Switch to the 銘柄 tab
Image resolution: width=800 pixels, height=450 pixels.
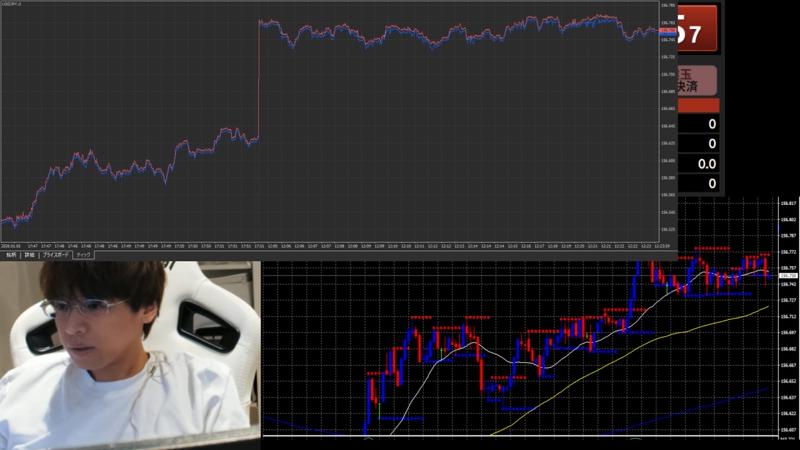(x=10, y=255)
